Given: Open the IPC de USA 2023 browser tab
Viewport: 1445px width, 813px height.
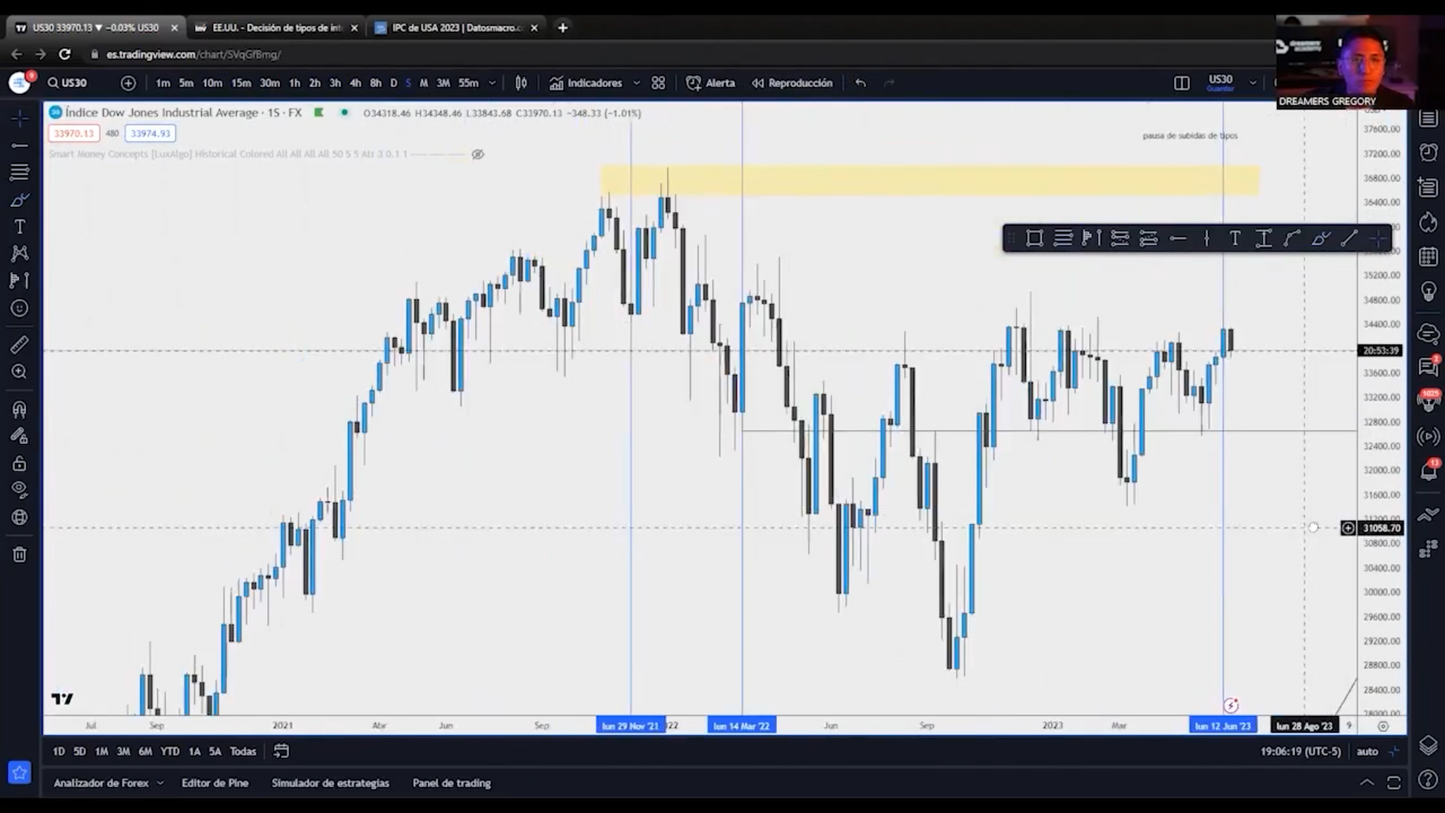Looking at the screenshot, I should point(456,28).
